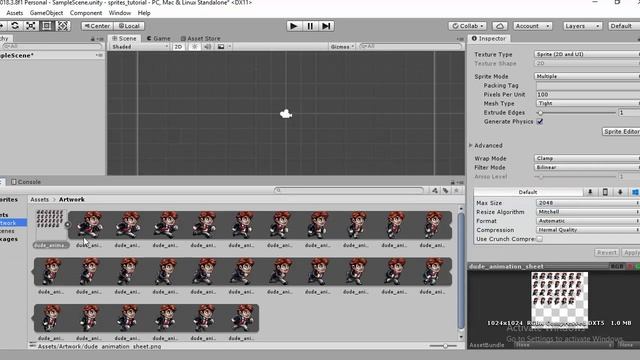Image resolution: width=640 pixels, height=360 pixels.
Task: Toggle 2D view mode in Scene
Action: click(x=178, y=47)
